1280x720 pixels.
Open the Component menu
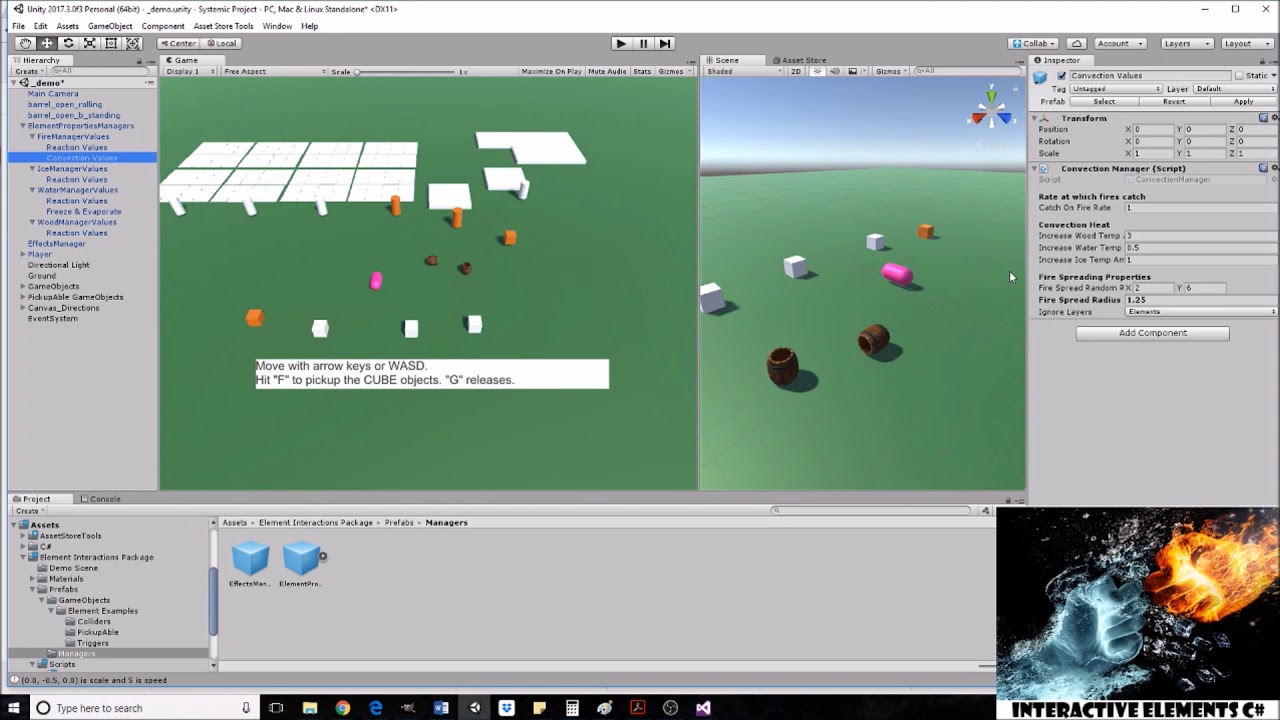162,26
